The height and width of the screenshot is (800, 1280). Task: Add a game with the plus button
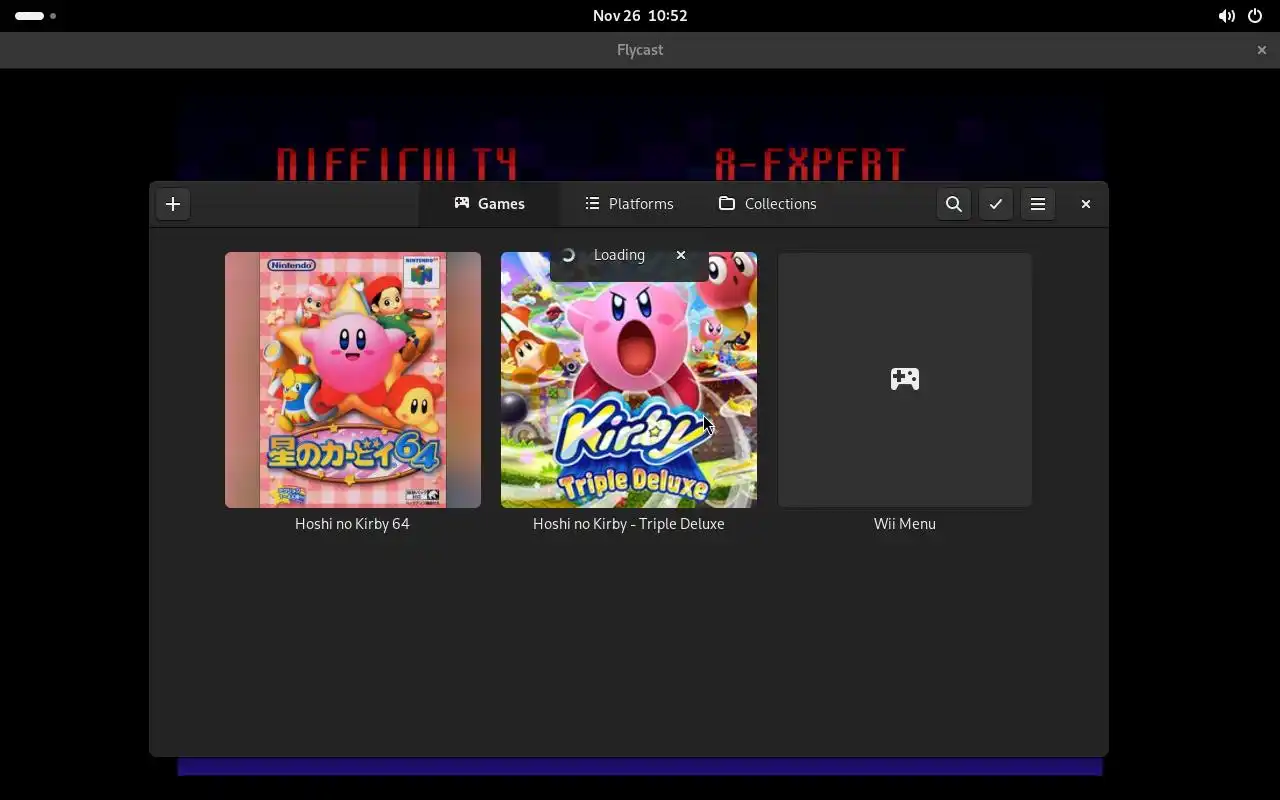pyautogui.click(x=173, y=204)
